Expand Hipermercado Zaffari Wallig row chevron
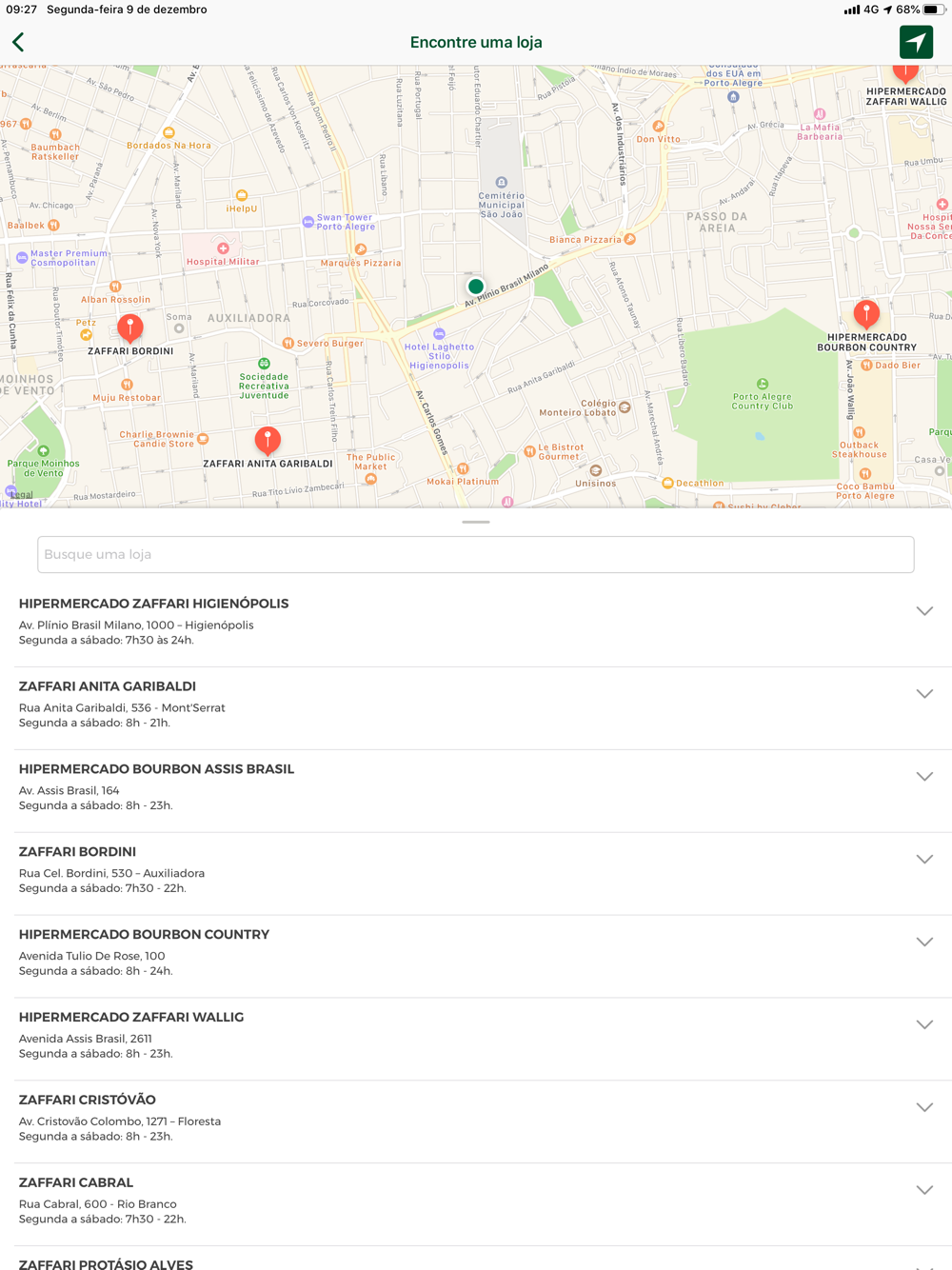Screen dimensions: 952x1270 coord(924,1025)
